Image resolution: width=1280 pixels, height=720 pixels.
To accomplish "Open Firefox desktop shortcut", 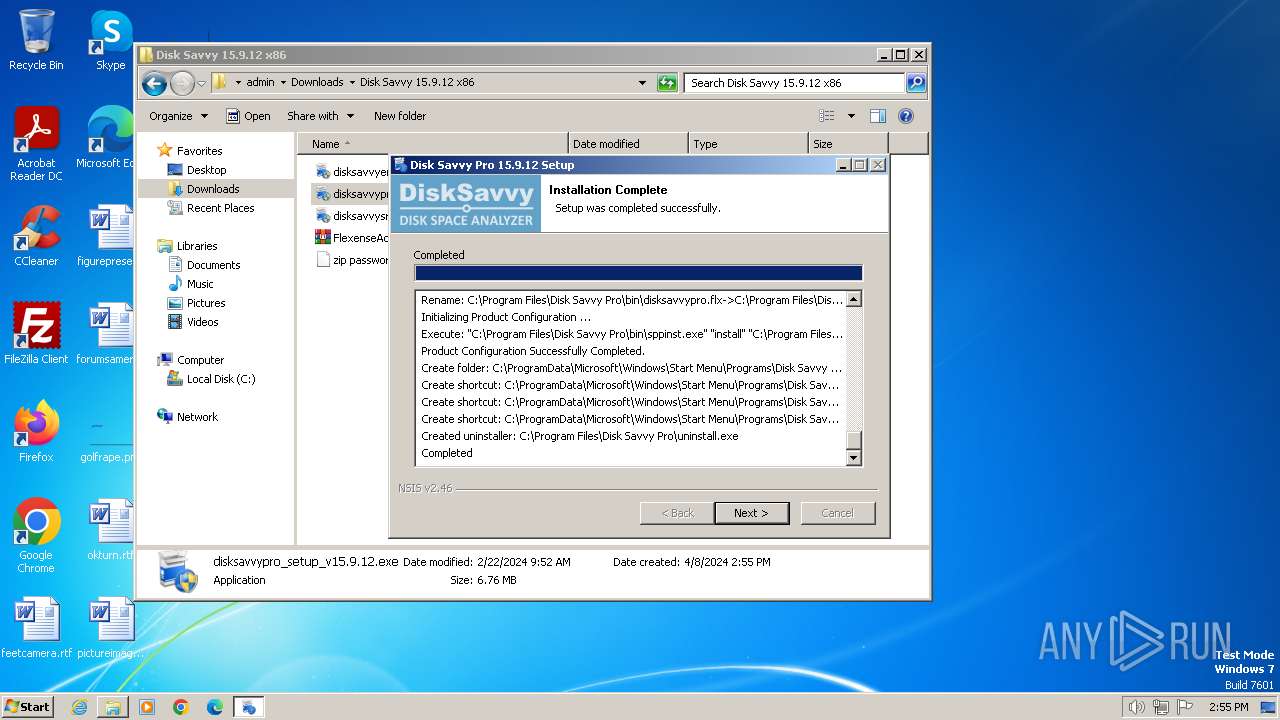I will pos(36,432).
